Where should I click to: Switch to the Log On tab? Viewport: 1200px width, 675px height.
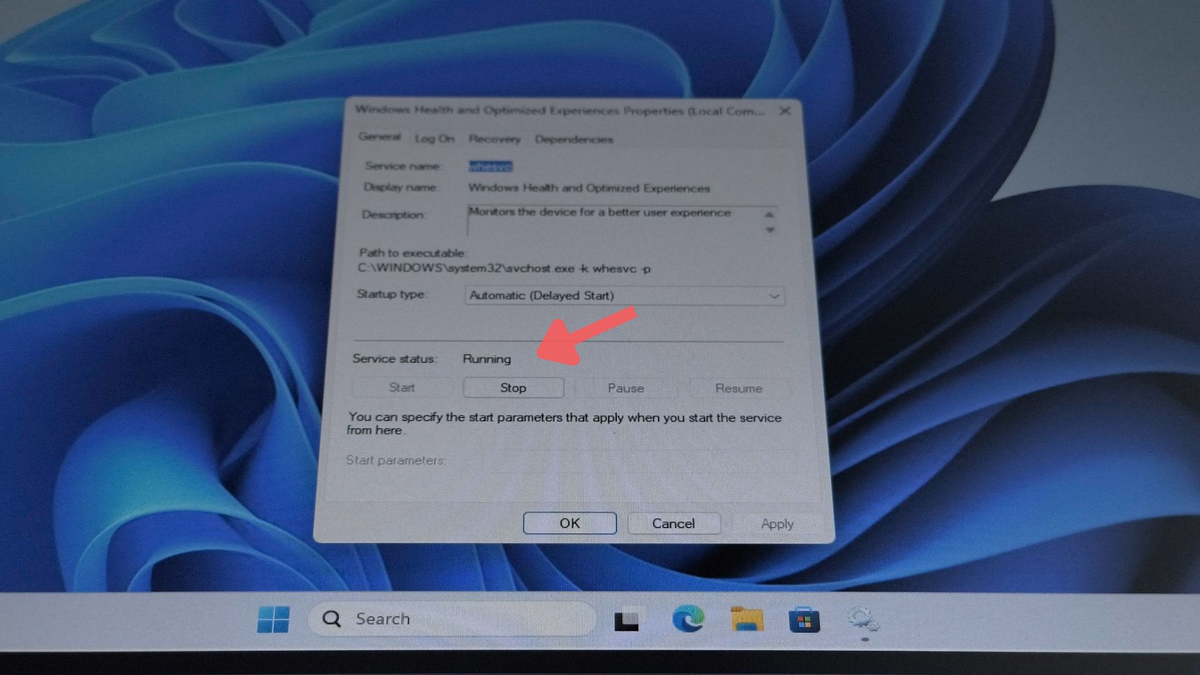point(434,139)
